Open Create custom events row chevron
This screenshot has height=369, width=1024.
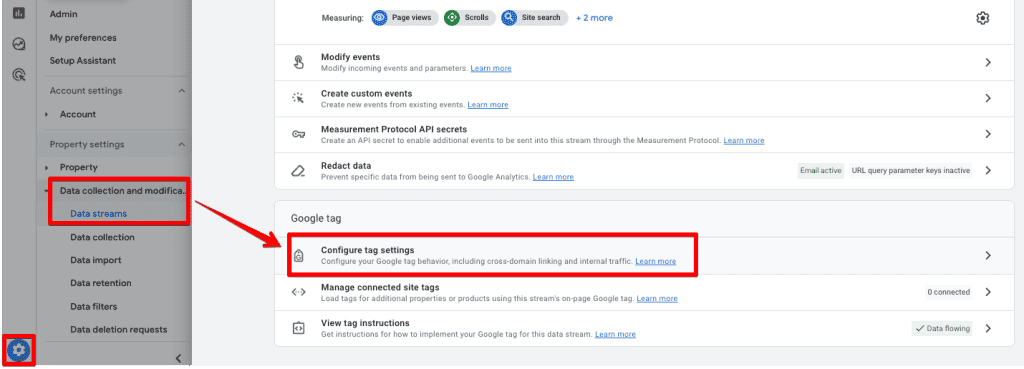(988, 99)
